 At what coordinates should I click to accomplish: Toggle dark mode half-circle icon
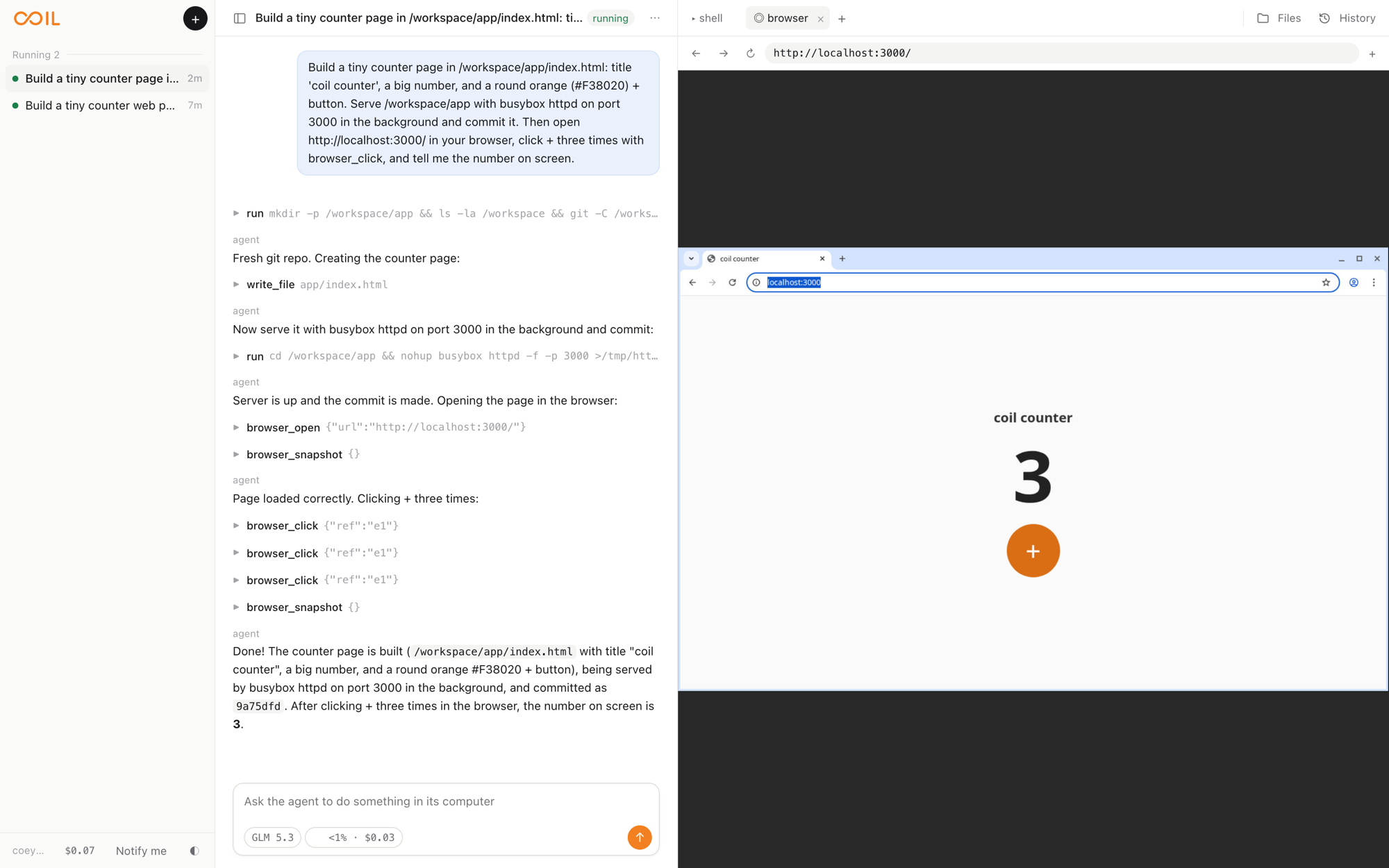coord(194,851)
